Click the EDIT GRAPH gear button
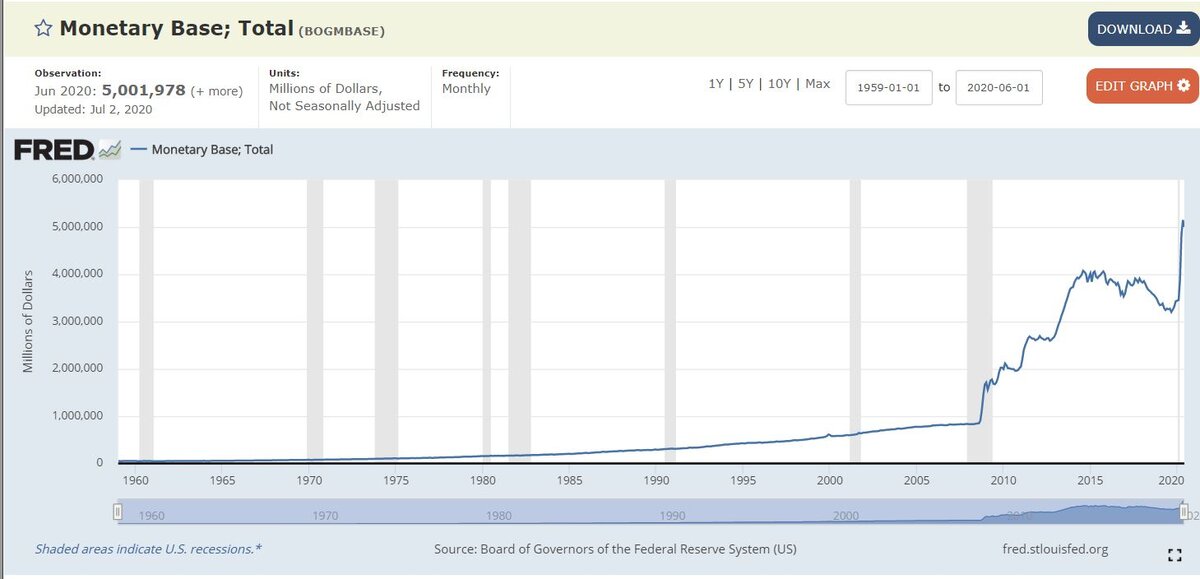The width and height of the screenshot is (1200, 579). (1142, 86)
